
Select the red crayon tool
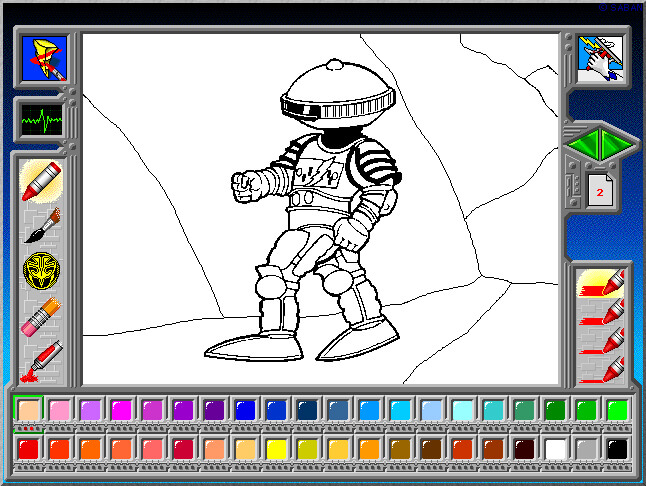tap(41, 181)
